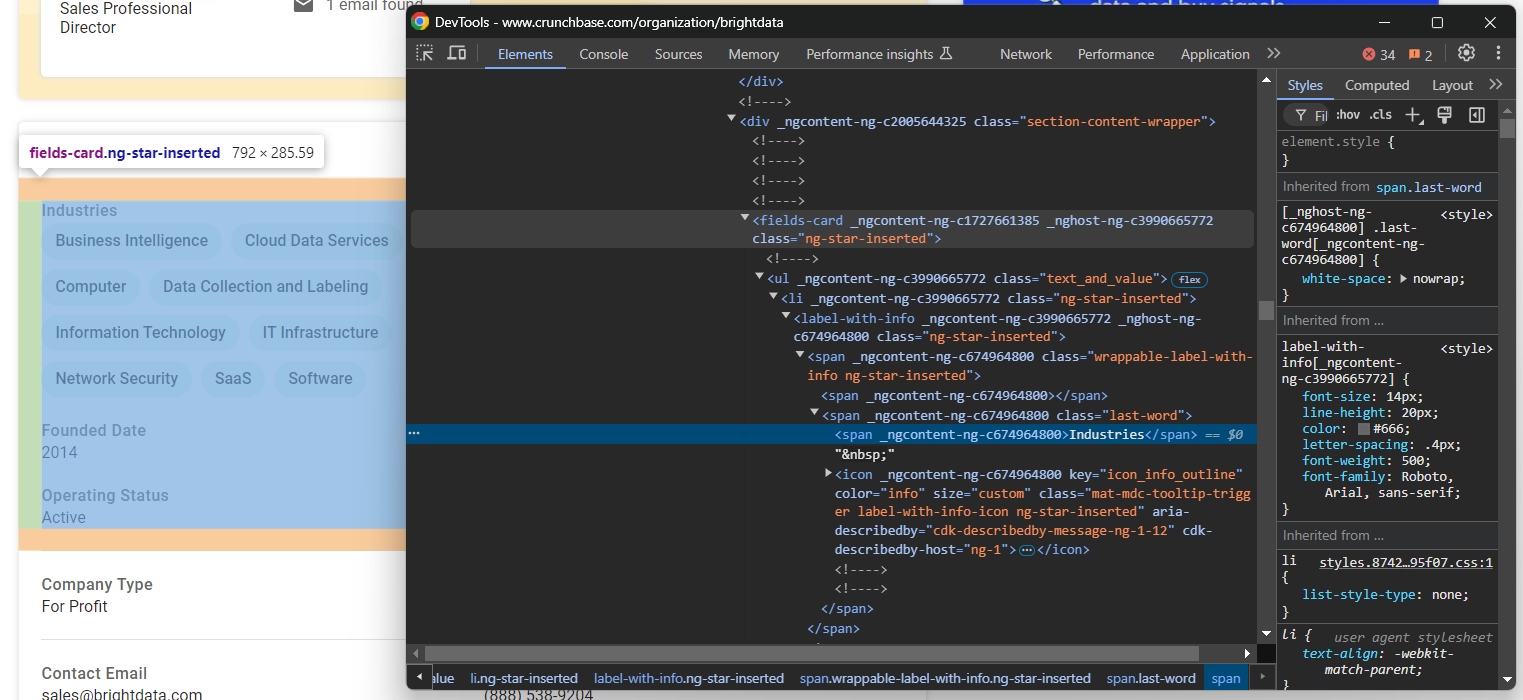This screenshot has height=700, width=1523.
Task: Show more DevTools main tabs
Action: [x=1273, y=54]
